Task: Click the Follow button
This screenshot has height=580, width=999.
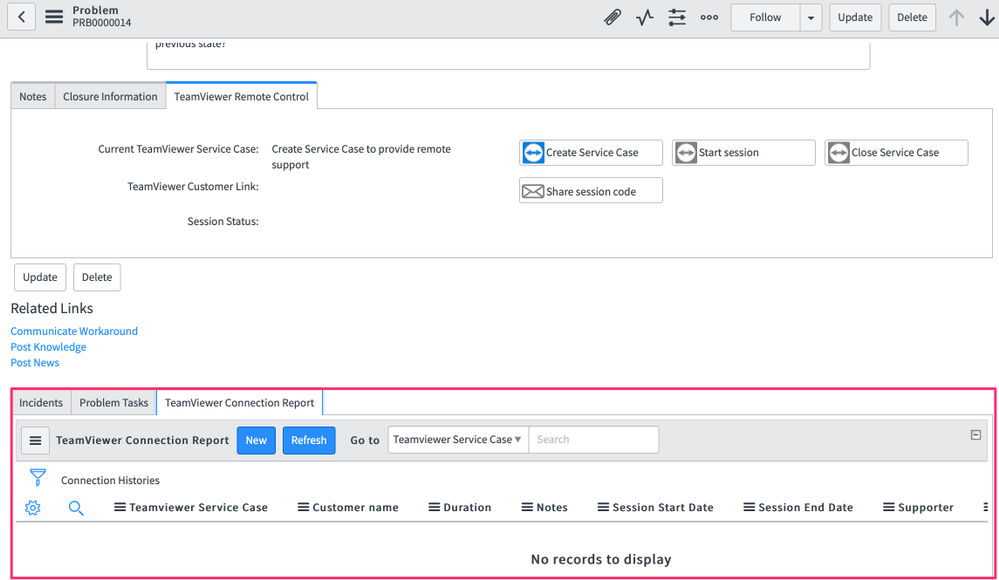Action: (x=765, y=17)
